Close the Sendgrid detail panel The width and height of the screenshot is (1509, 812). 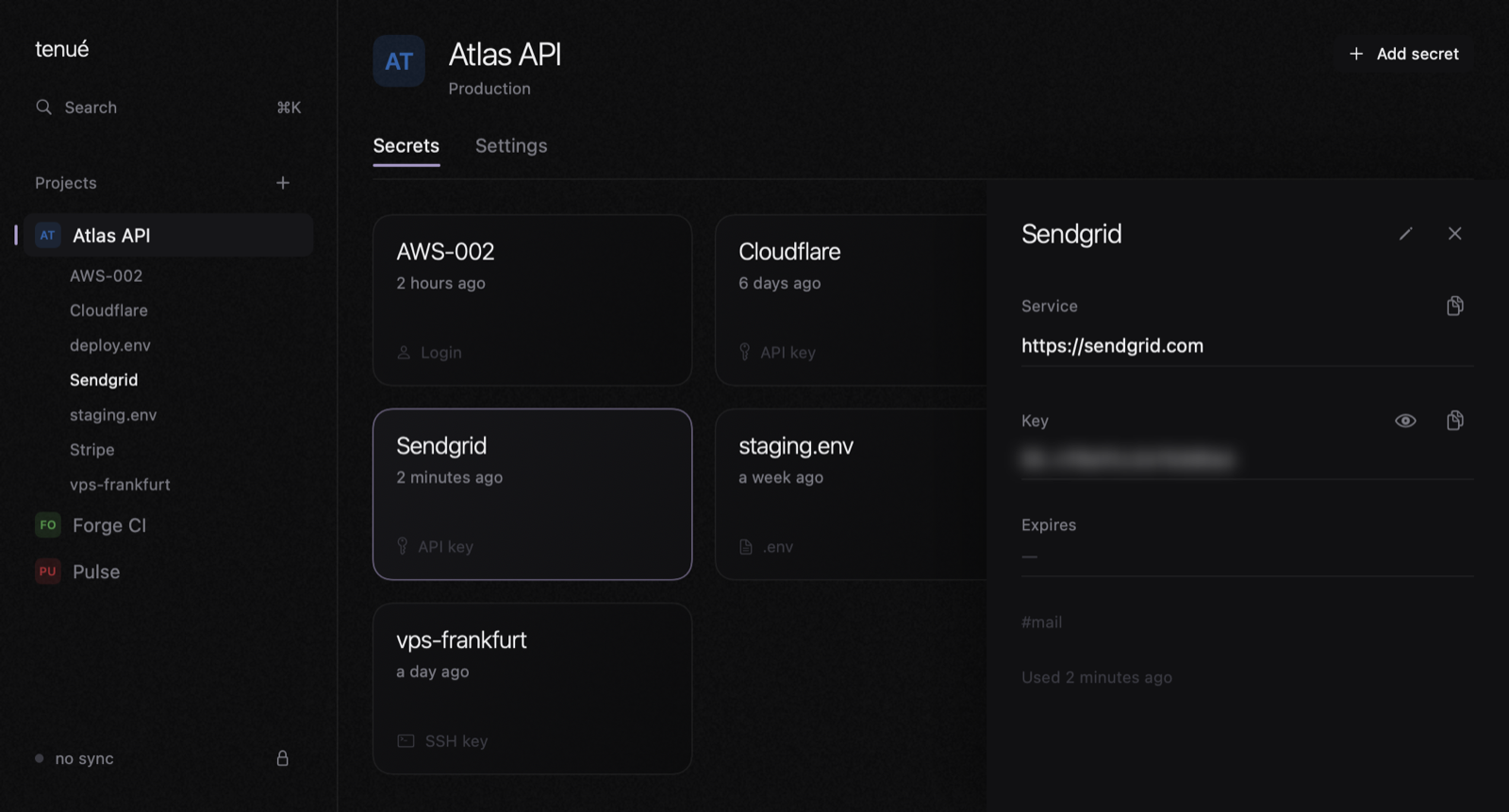[1455, 234]
